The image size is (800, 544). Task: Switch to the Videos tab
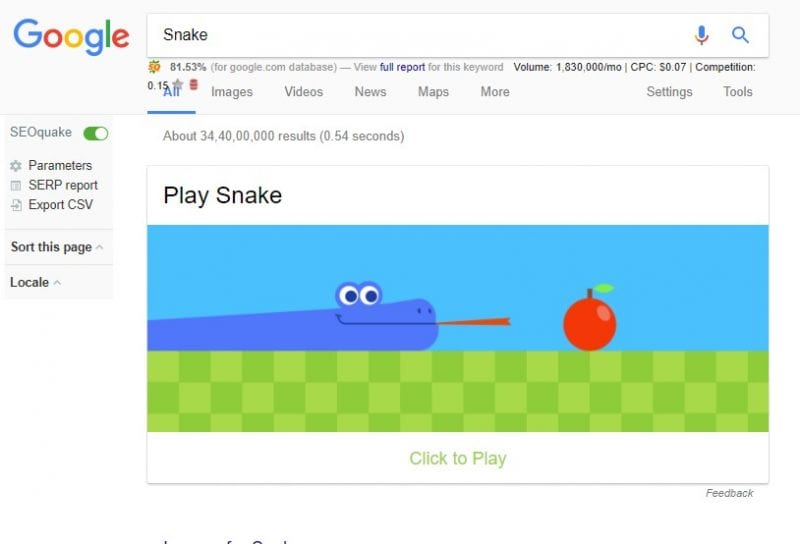click(304, 92)
